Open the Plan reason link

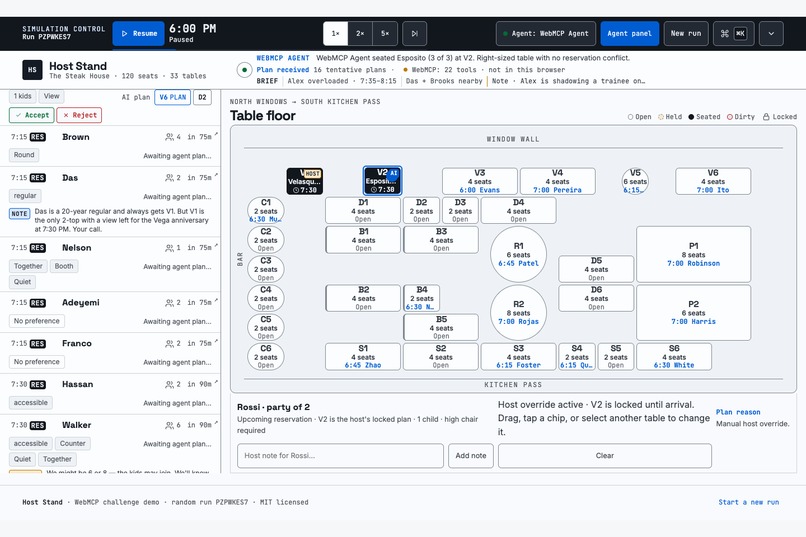738,412
